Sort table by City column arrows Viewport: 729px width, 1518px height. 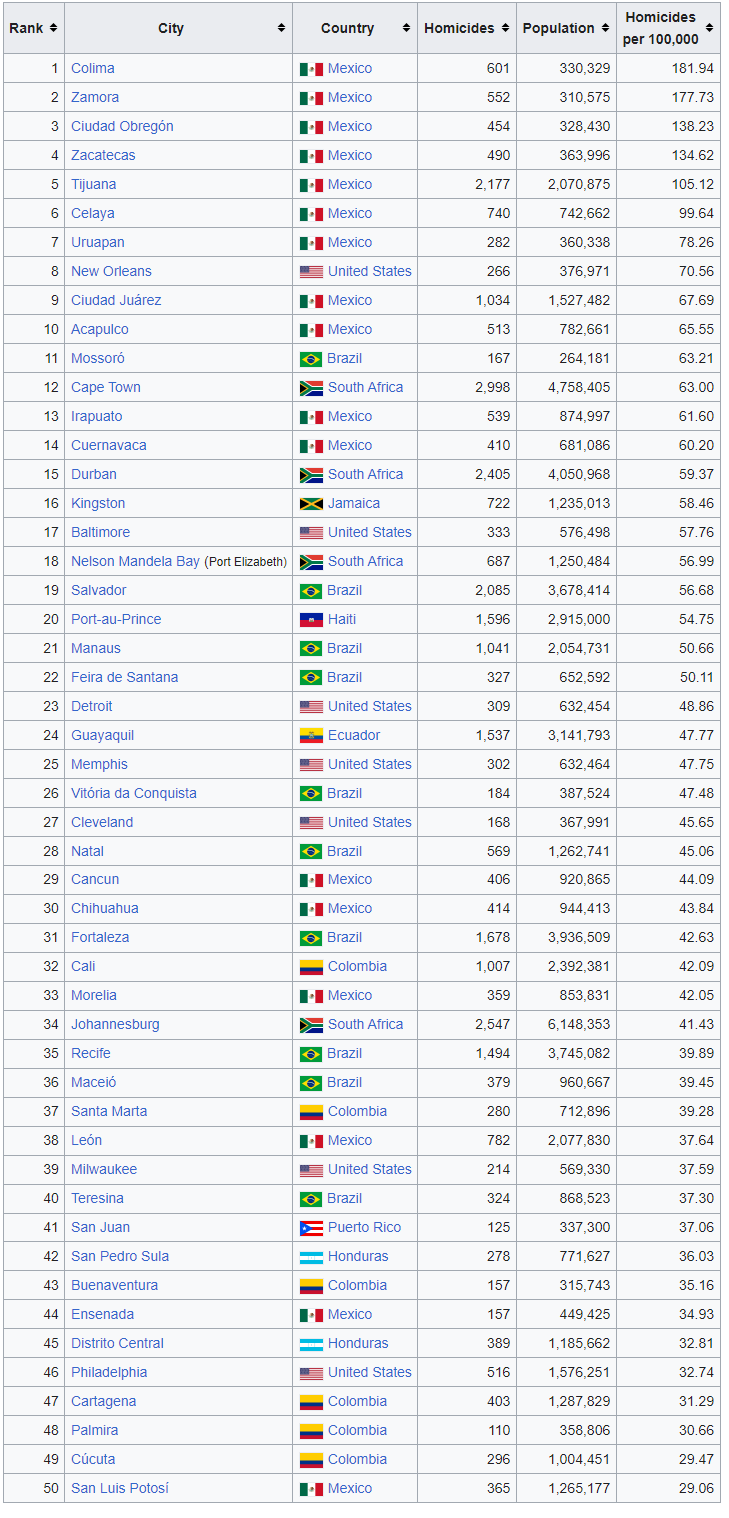click(281, 28)
